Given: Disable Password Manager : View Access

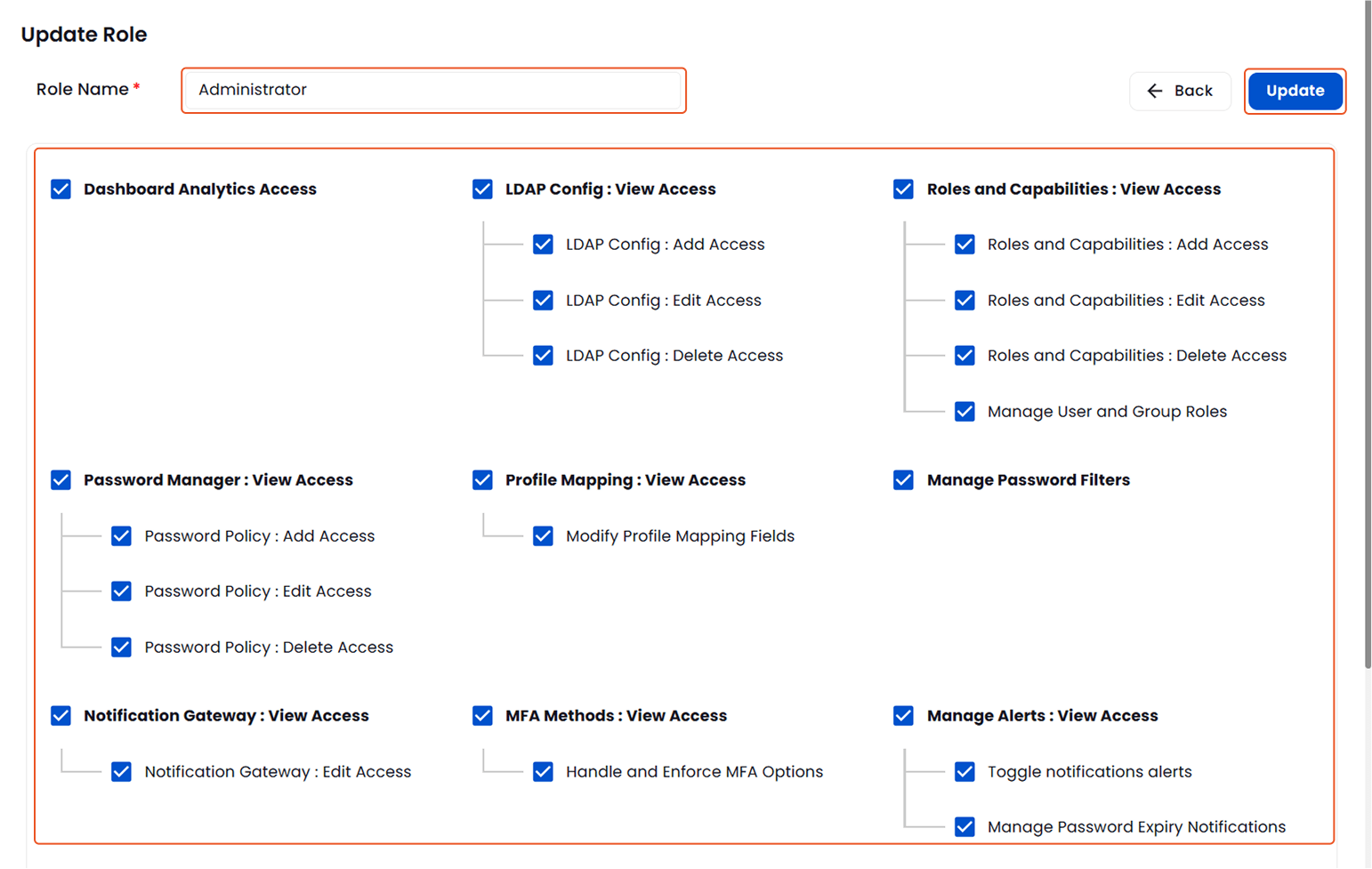Looking at the screenshot, I should [x=61, y=479].
